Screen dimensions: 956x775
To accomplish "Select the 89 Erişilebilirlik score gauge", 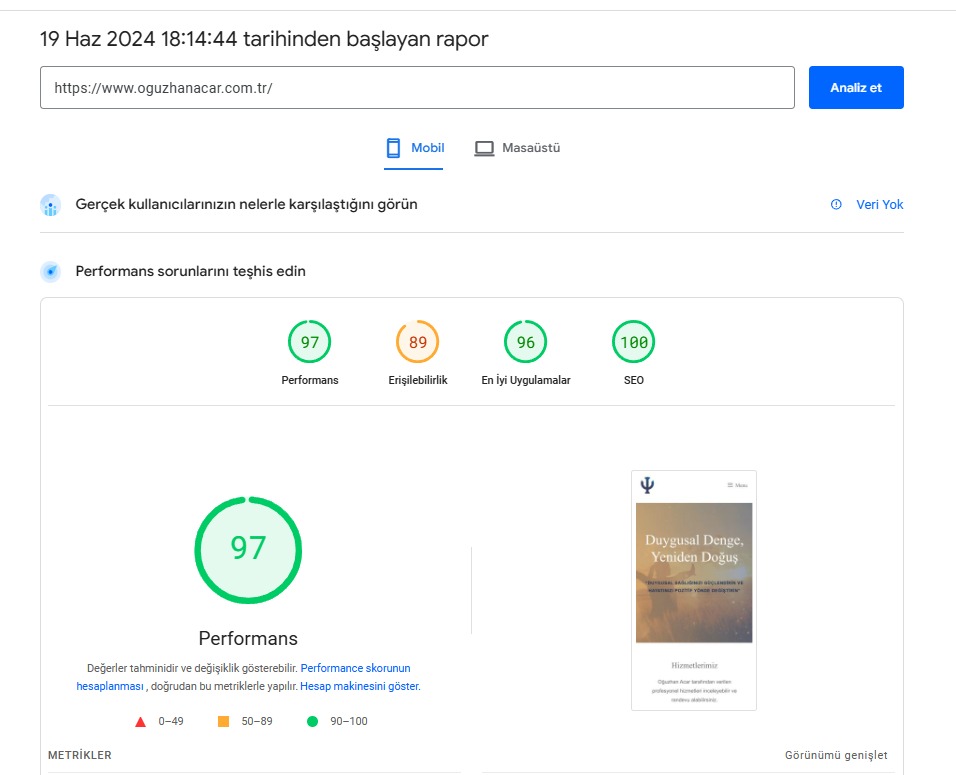I will click(418, 343).
